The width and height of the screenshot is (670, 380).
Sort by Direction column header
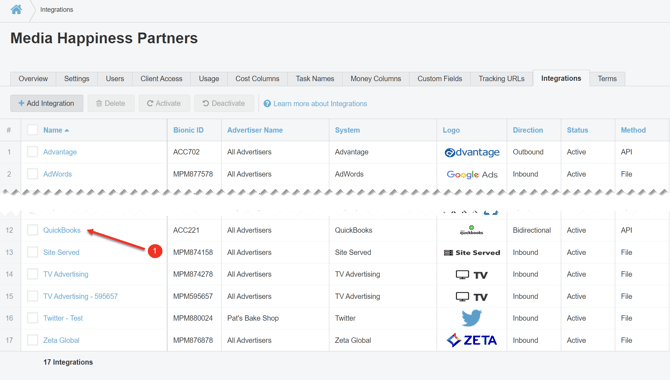528,130
